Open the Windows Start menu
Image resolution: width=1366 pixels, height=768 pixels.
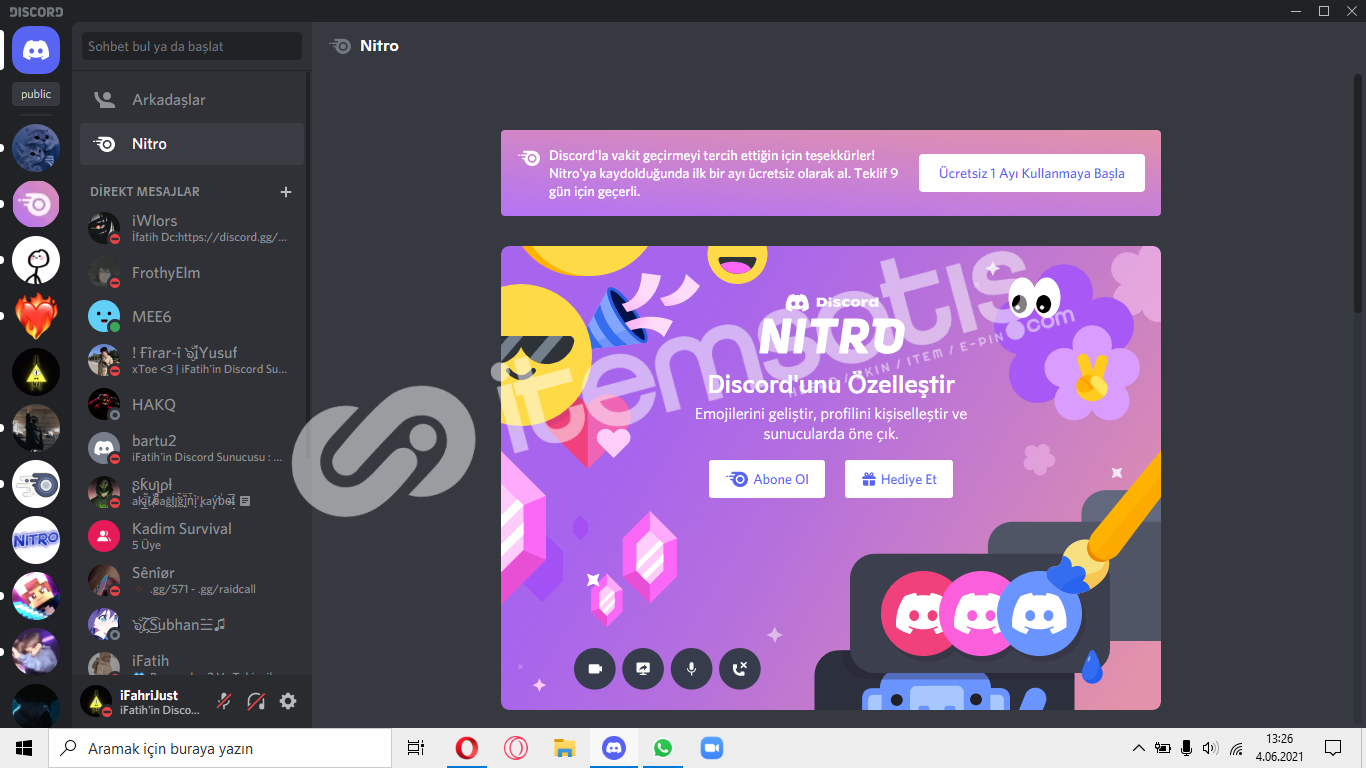coord(24,748)
